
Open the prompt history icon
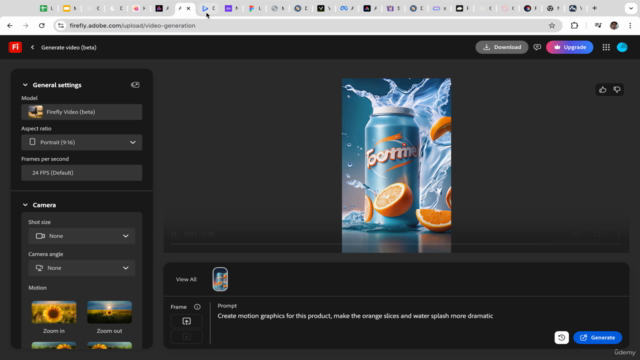[562, 338]
